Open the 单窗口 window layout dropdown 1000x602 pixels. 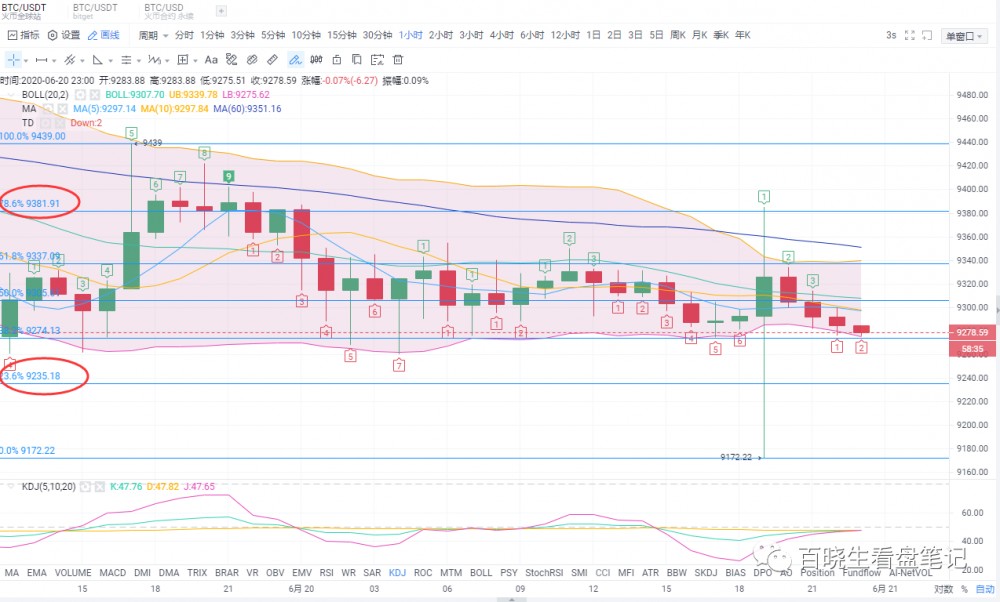click(965, 36)
